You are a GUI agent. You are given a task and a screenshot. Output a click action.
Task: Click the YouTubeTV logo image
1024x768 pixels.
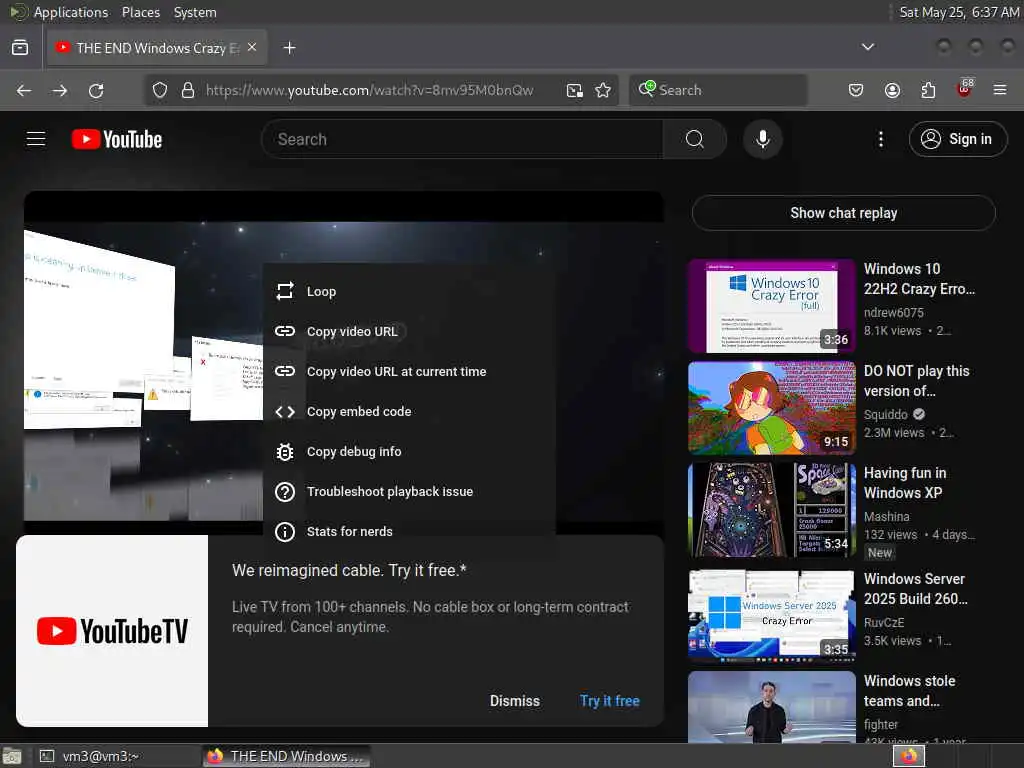click(x=112, y=631)
